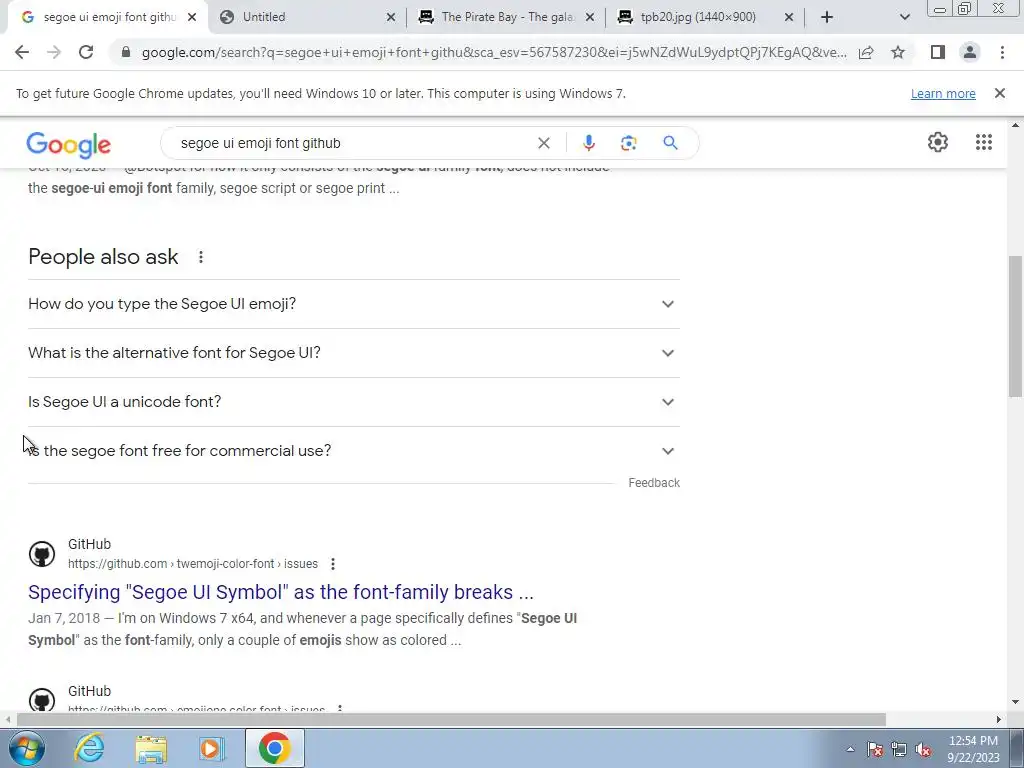1024x768 pixels.
Task: Close the 'segoe ui emoji font githu' tab
Action: click(192, 18)
